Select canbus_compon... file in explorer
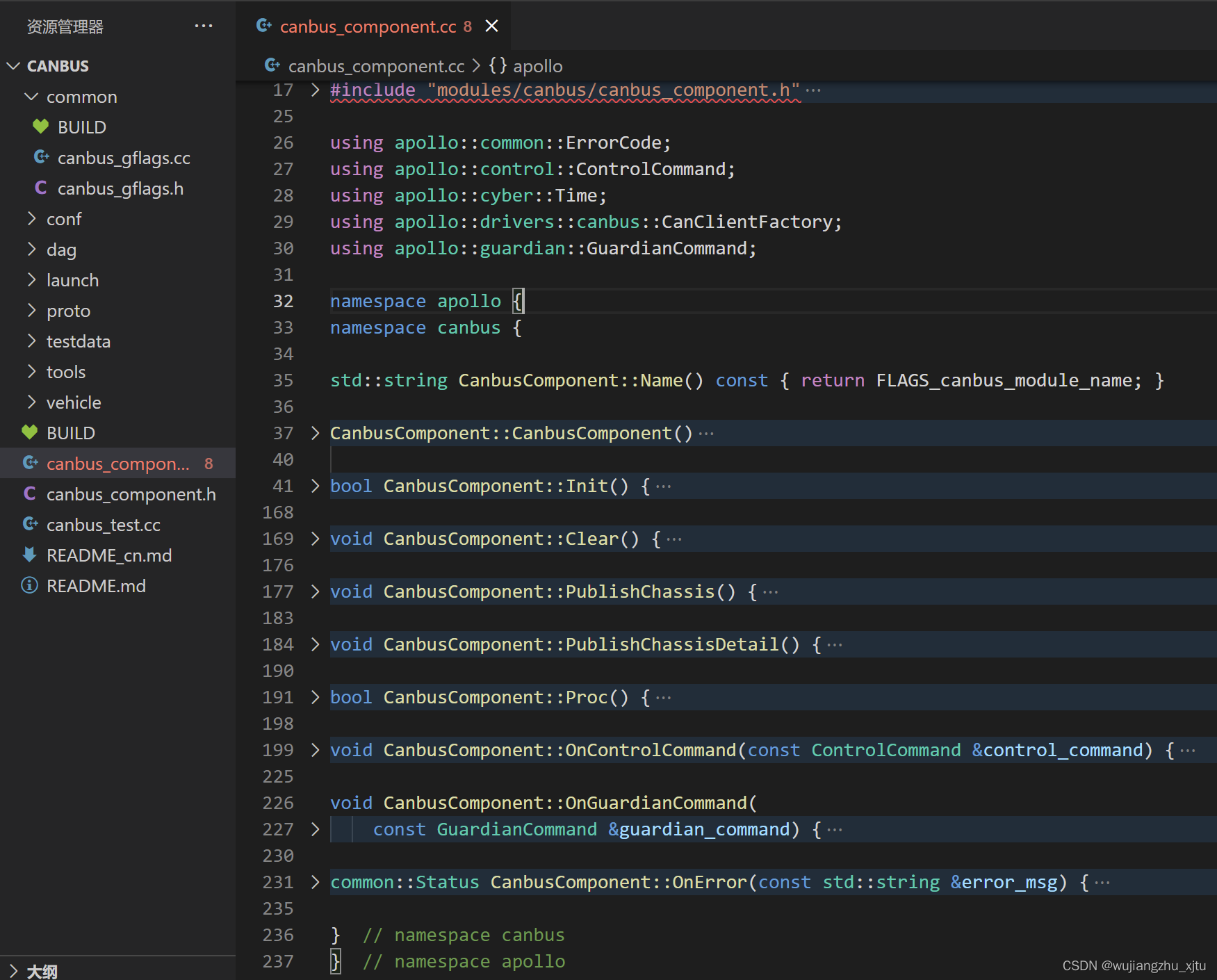The width and height of the screenshot is (1217, 980). pyautogui.click(x=117, y=464)
